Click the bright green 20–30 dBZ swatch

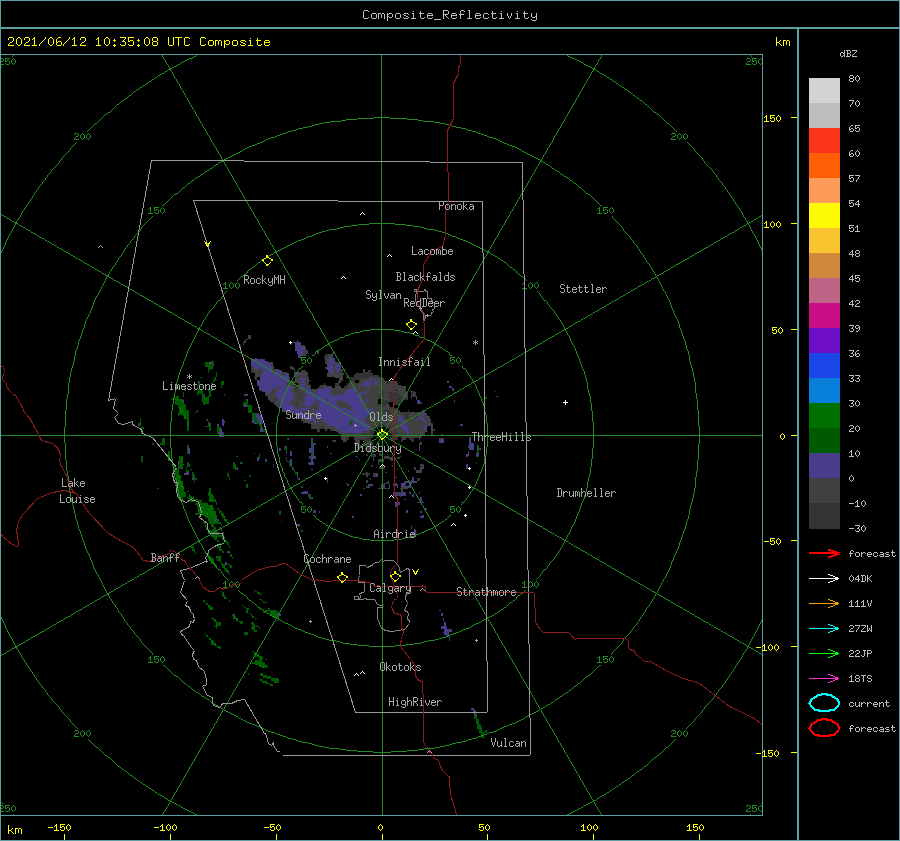[824, 416]
